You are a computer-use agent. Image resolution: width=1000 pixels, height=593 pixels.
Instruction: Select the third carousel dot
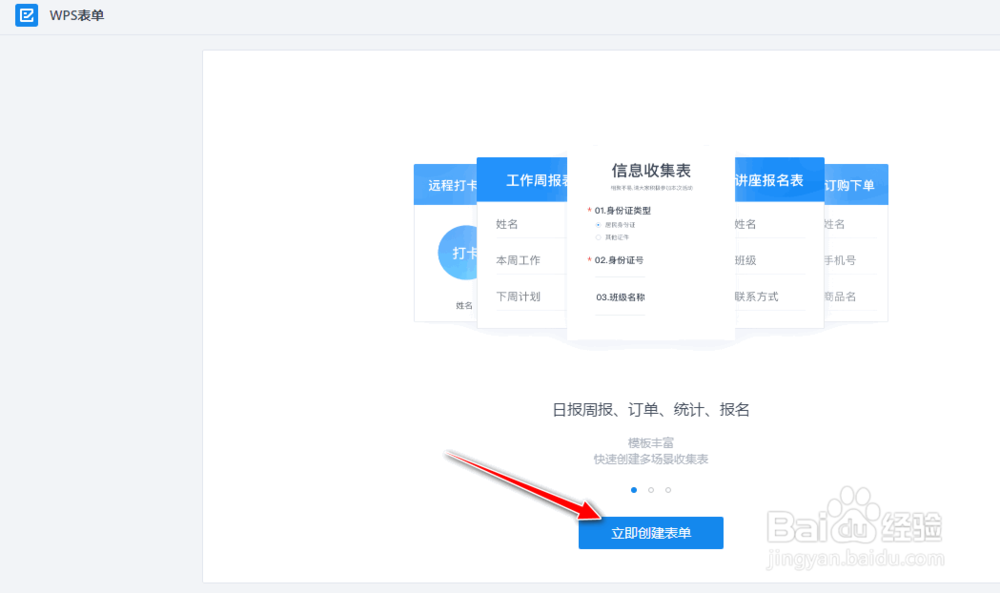668,490
